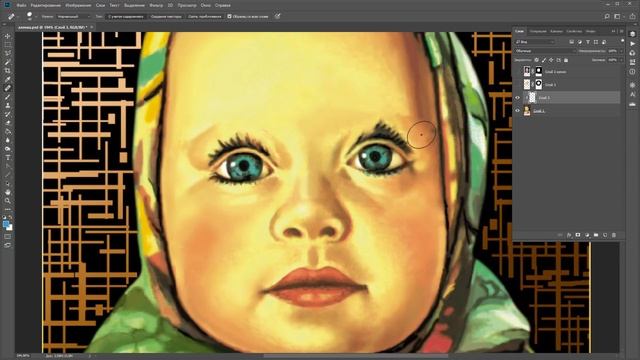Image resolution: width=640 pixels, height=360 pixels.
Task: Select the Gradient fill tool
Action: [x=7, y=131]
